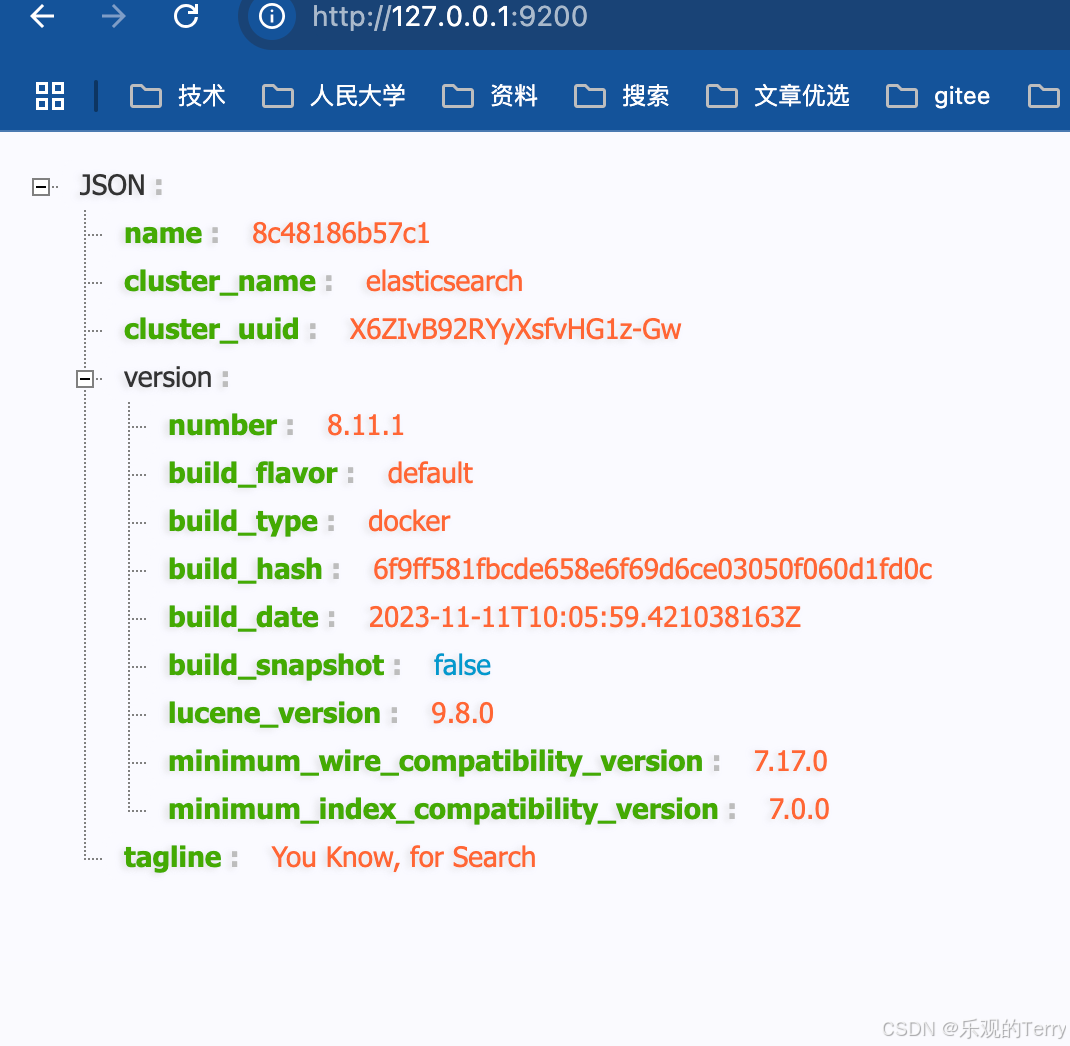The width and height of the screenshot is (1070, 1046).
Task: Open the 人民大学 bookmark folder
Action: pyautogui.click(x=334, y=96)
